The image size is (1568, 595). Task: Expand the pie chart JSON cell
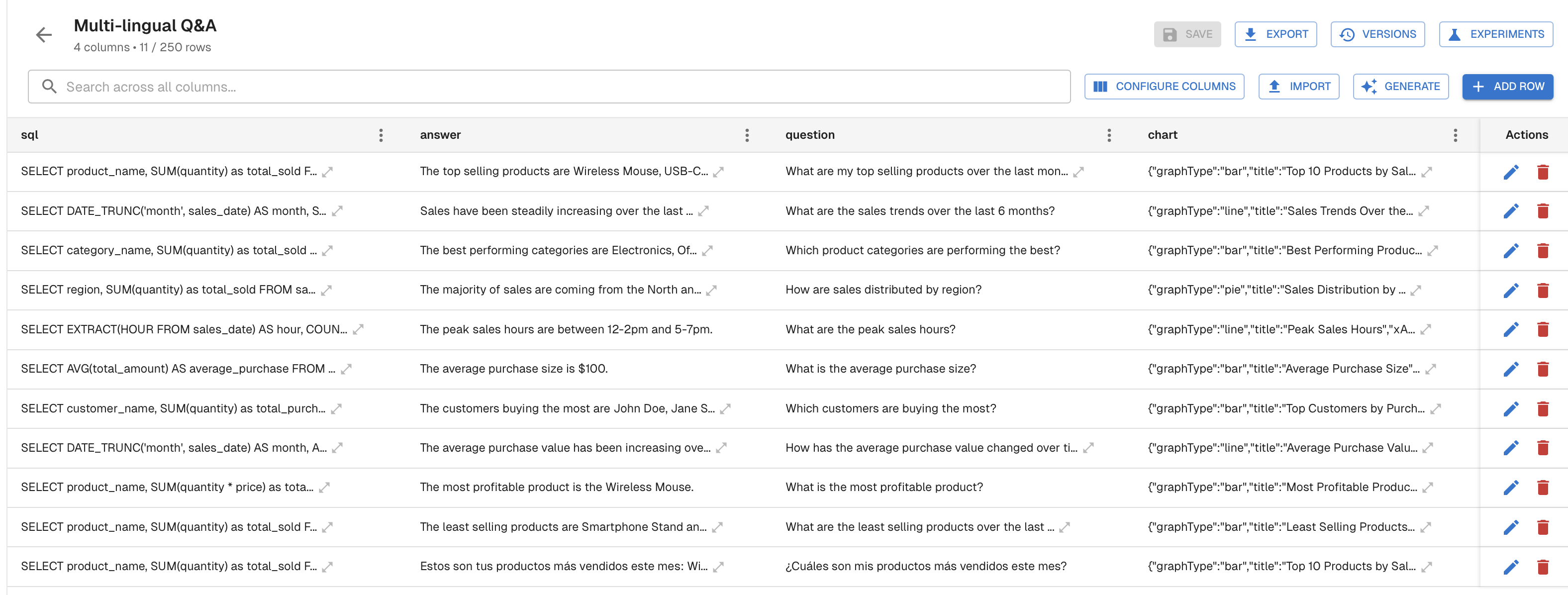pyautogui.click(x=1415, y=291)
